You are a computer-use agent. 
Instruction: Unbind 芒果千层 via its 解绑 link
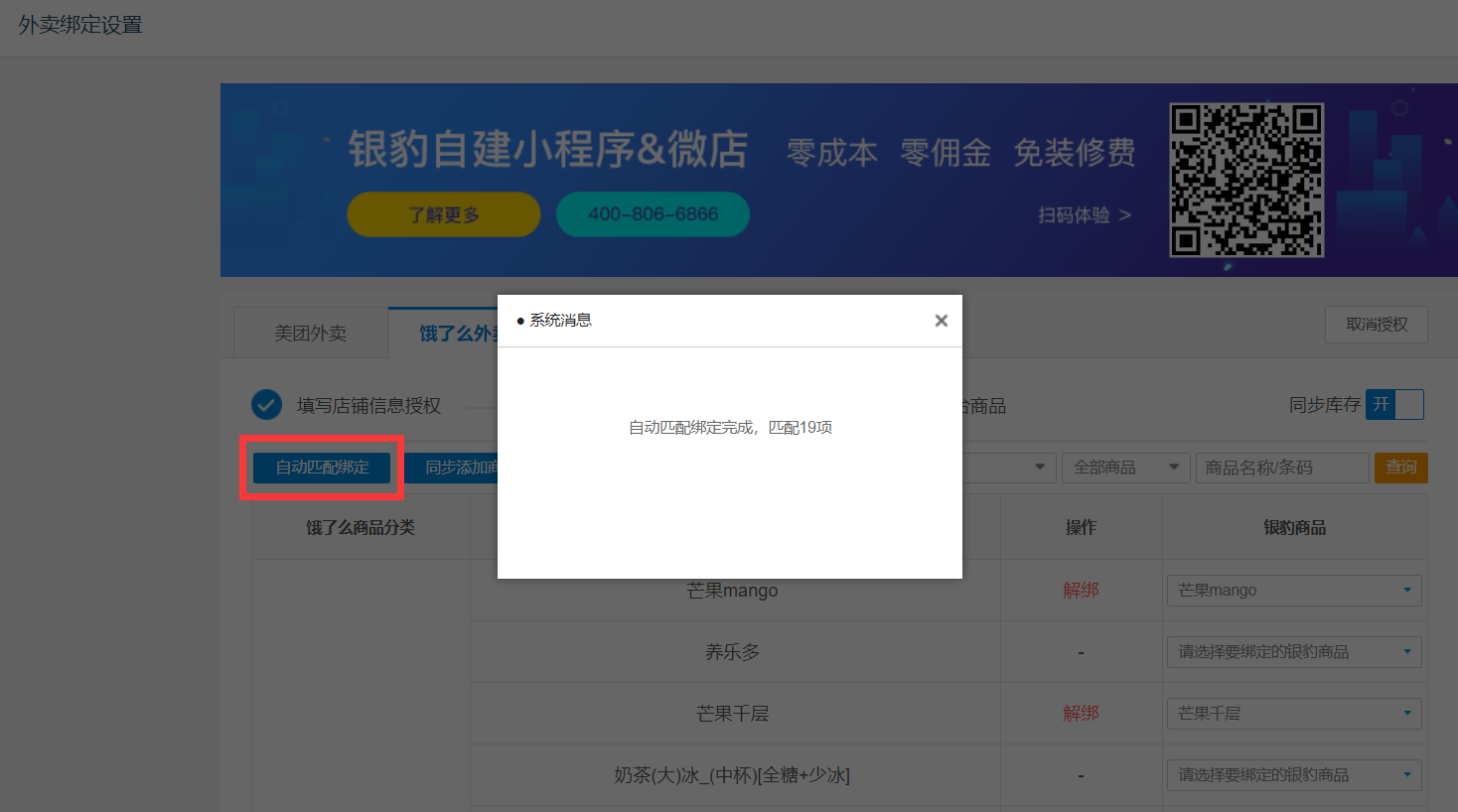(1081, 714)
